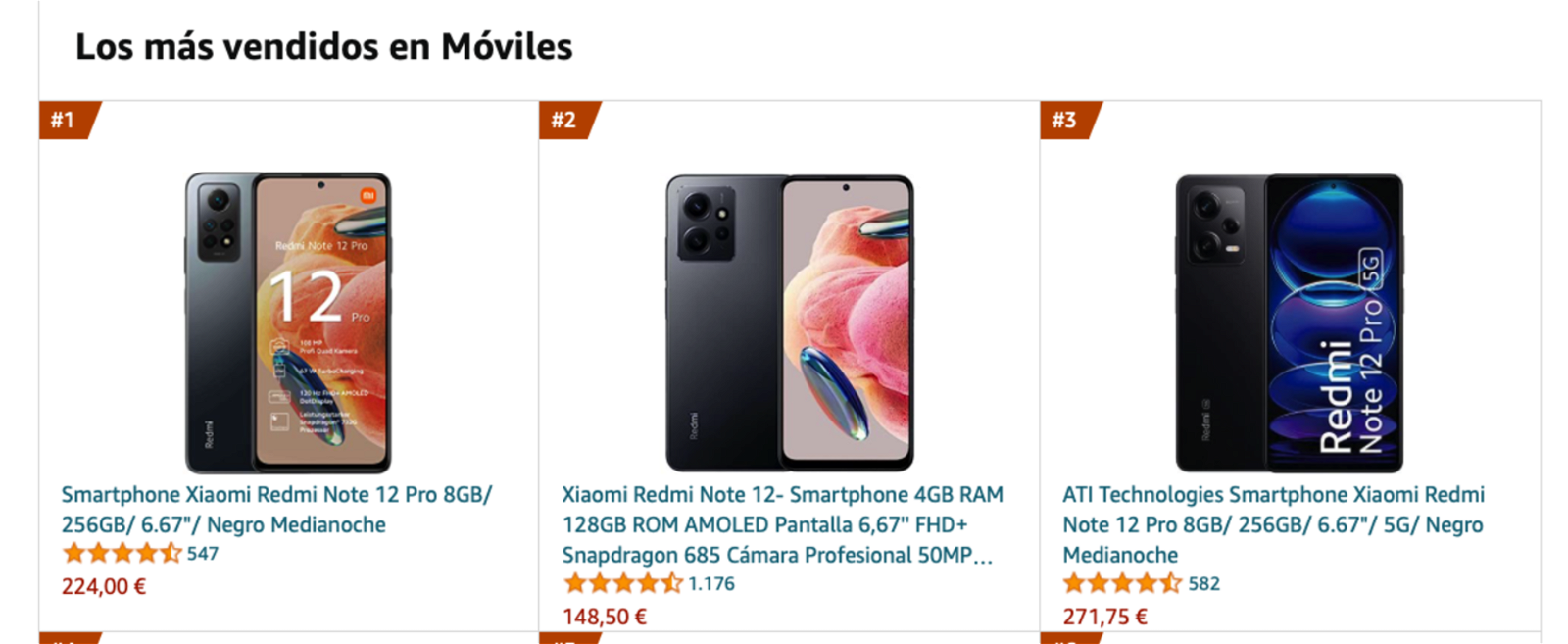The width and height of the screenshot is (1568, 644).
Task: Click the #3 bestseller rank badge
Action: click(1069, 120)
